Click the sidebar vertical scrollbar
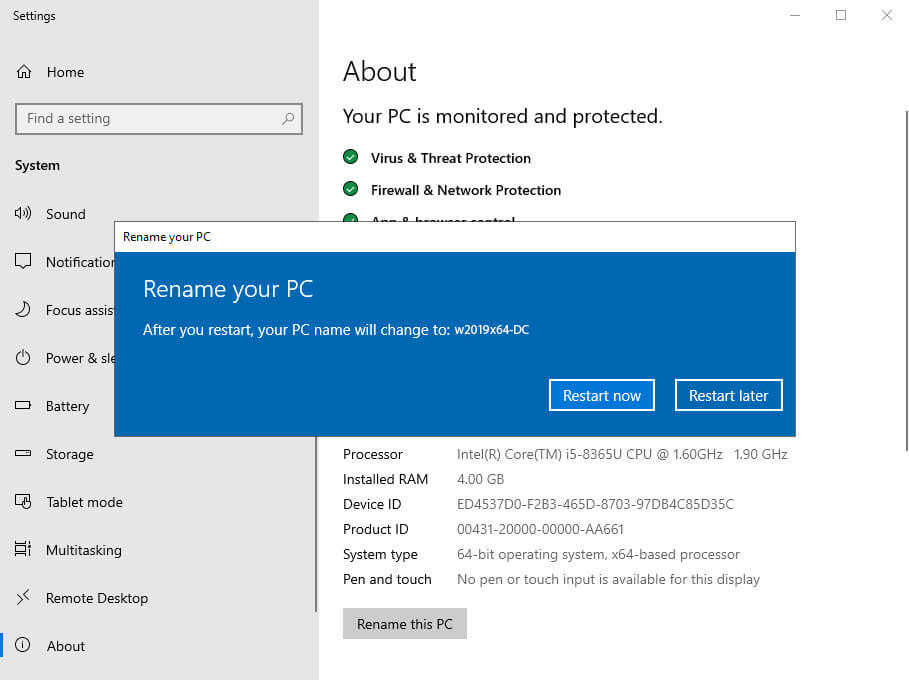The height and width of the screenshot is (680, 909). point(316,524)
